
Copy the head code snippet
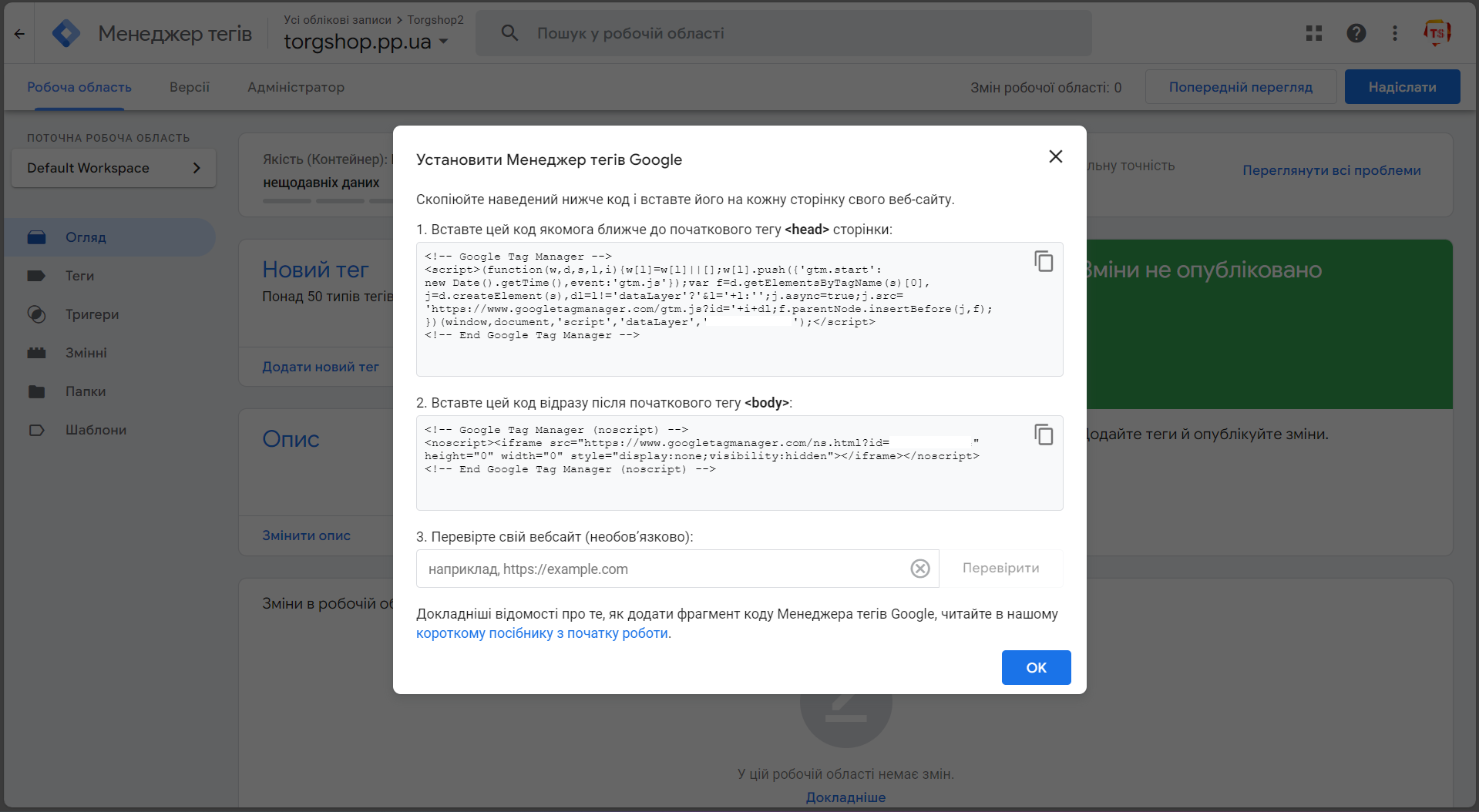coord(1044,261)
